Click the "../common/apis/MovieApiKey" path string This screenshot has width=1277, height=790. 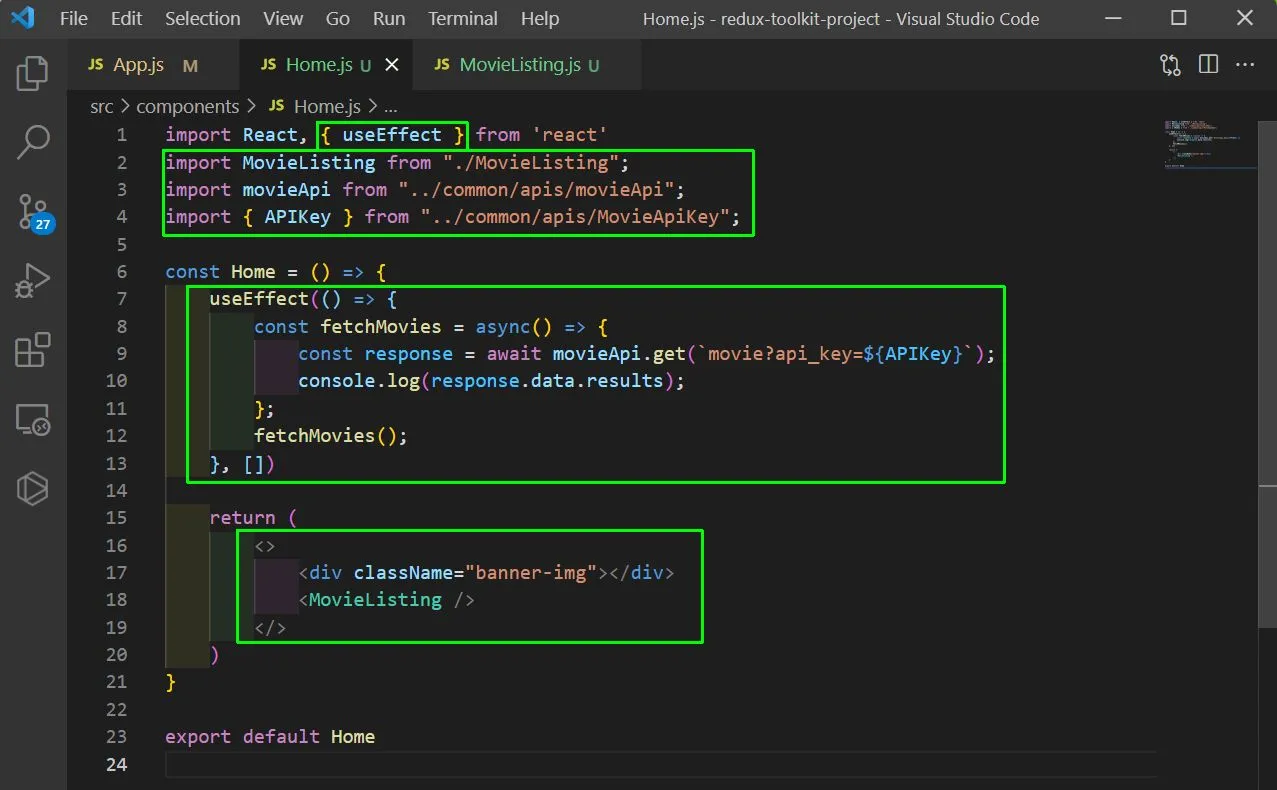(575, 216)
